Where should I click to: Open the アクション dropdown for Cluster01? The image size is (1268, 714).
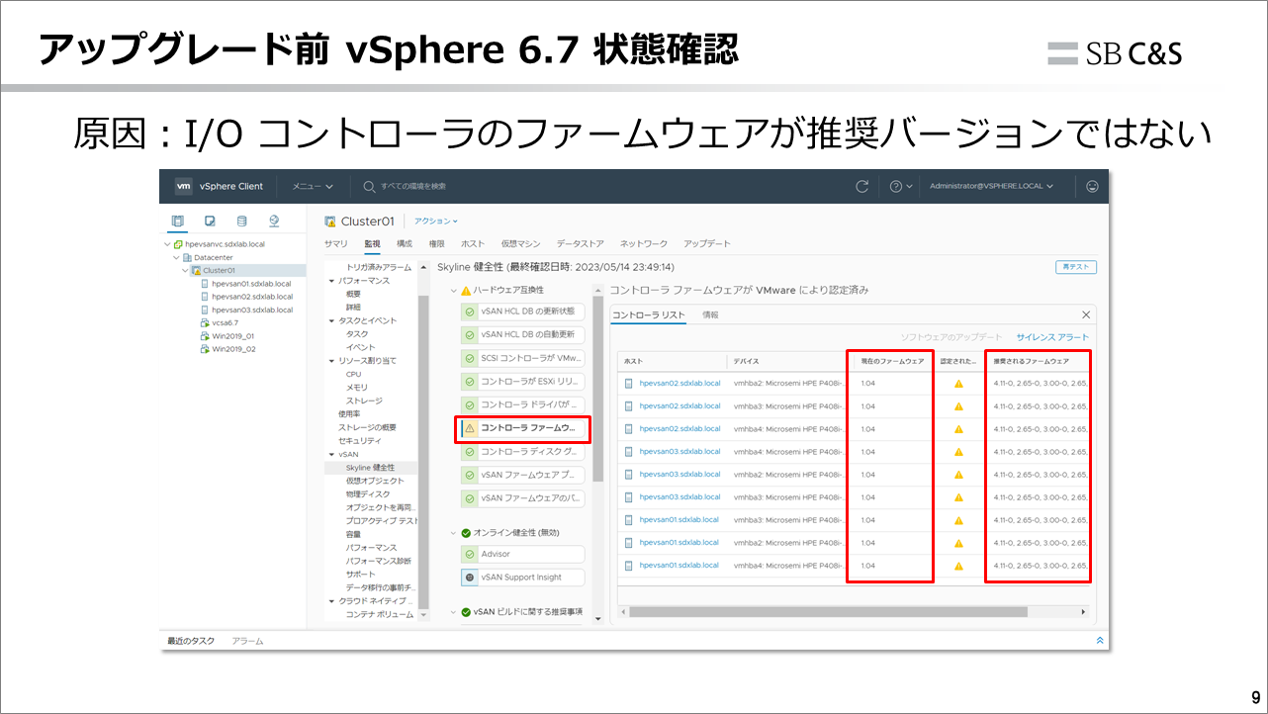436,221
